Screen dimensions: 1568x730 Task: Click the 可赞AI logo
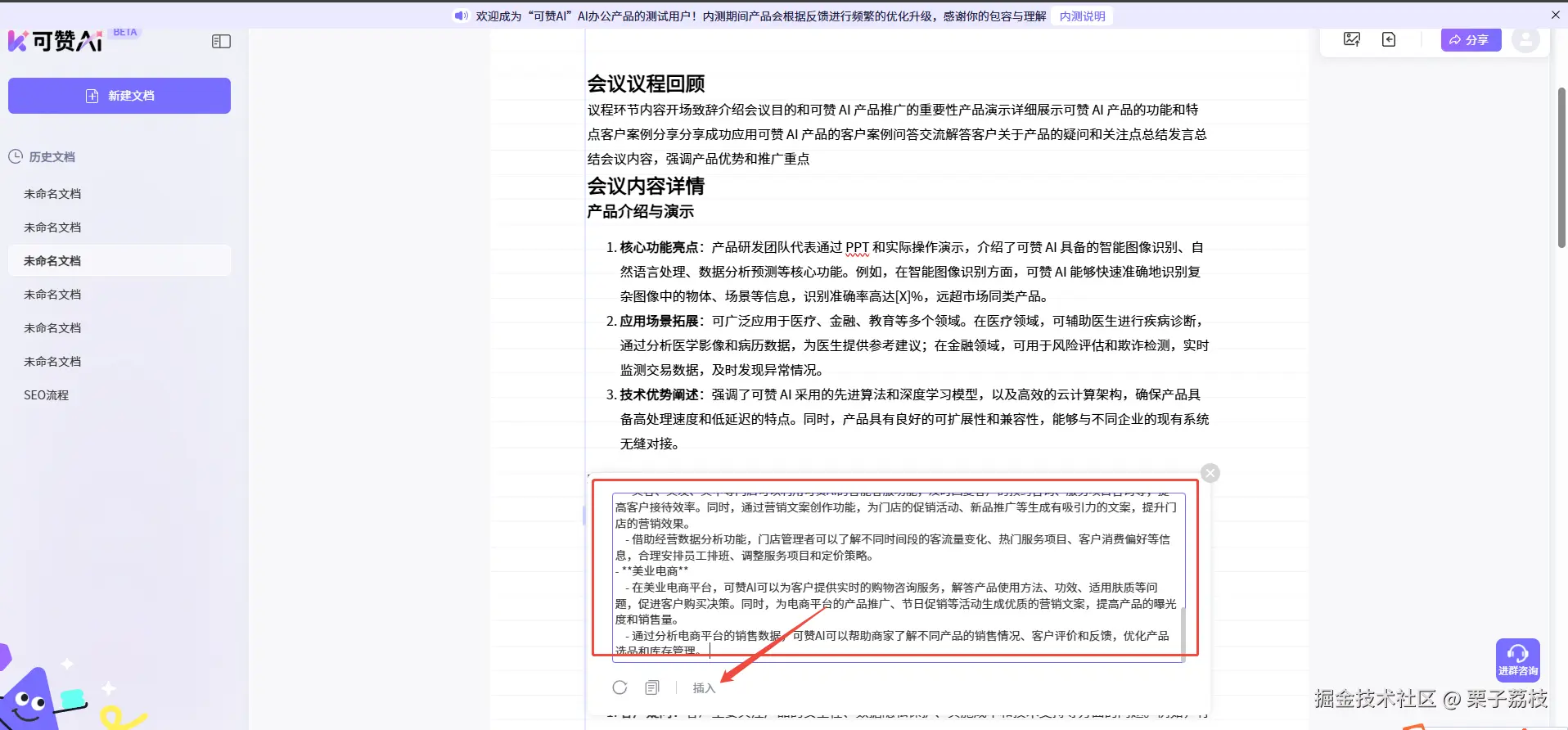(56, 40)
